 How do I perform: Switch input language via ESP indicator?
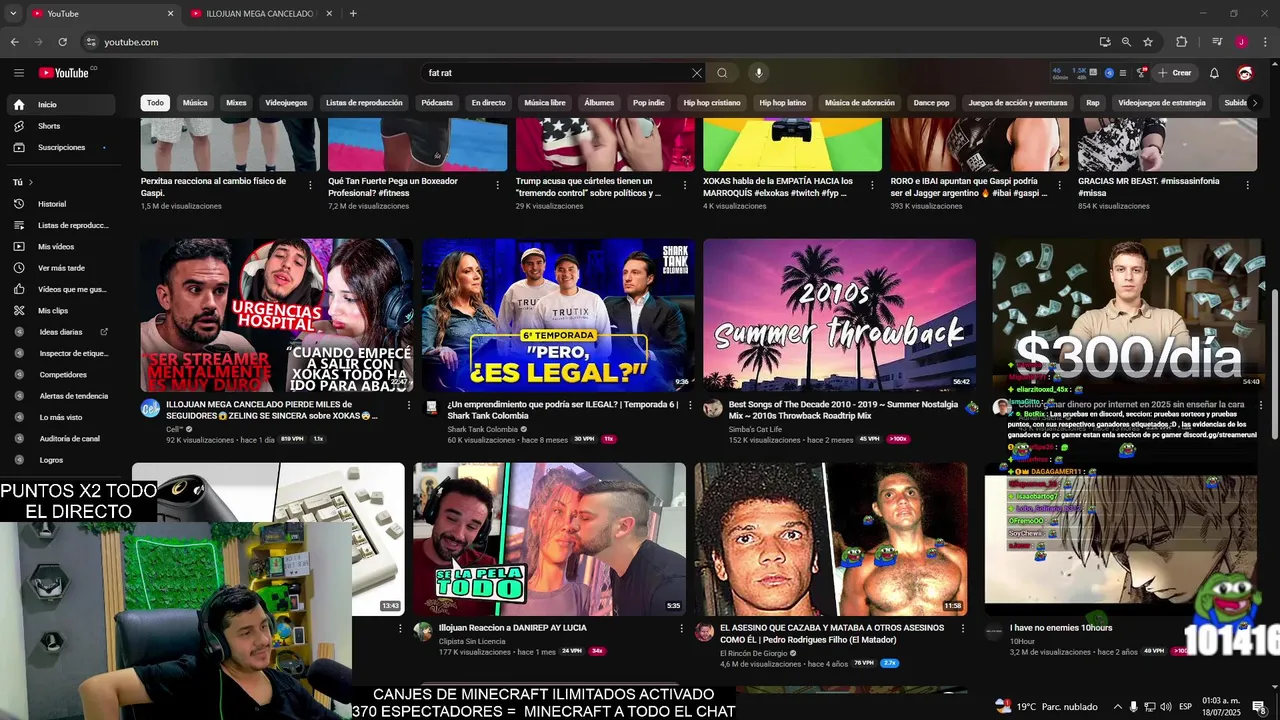(x=1185, y=707)
